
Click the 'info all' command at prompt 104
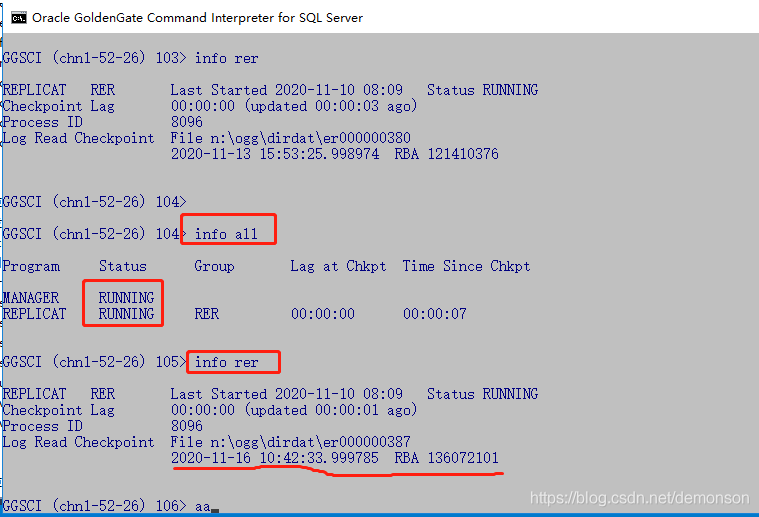[226, 234]
